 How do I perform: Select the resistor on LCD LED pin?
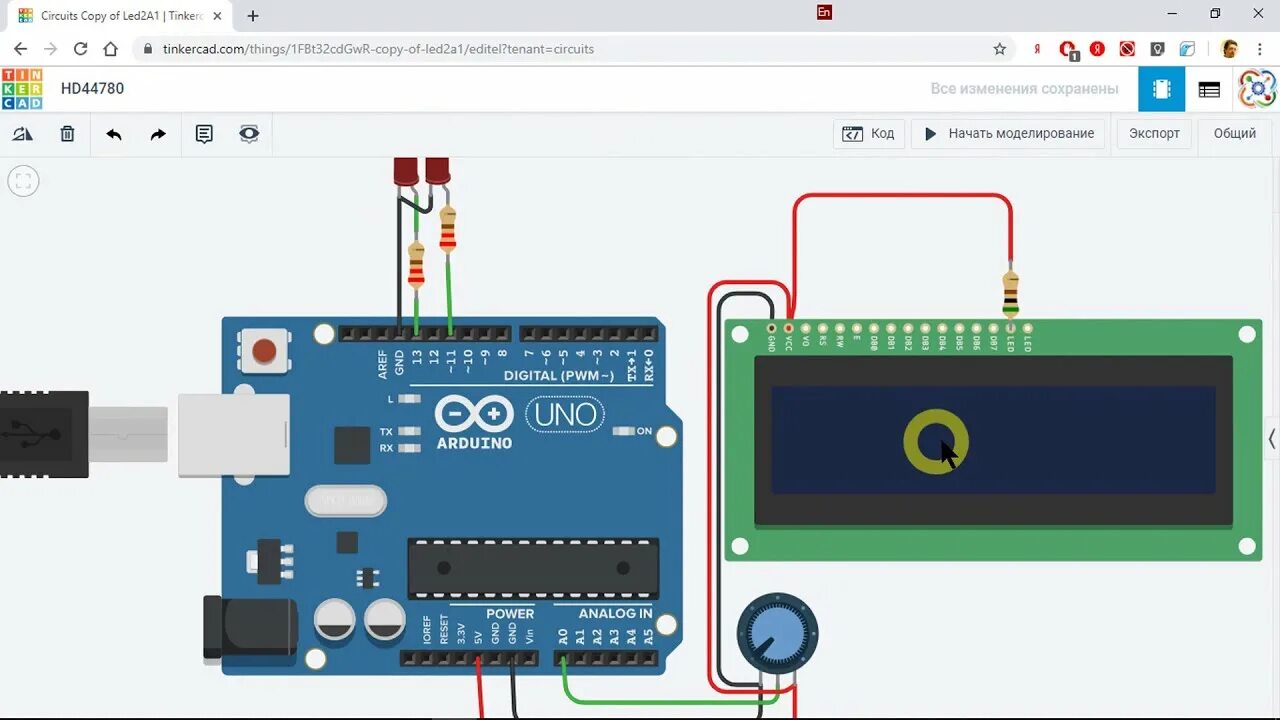(x=1011, y=294)
